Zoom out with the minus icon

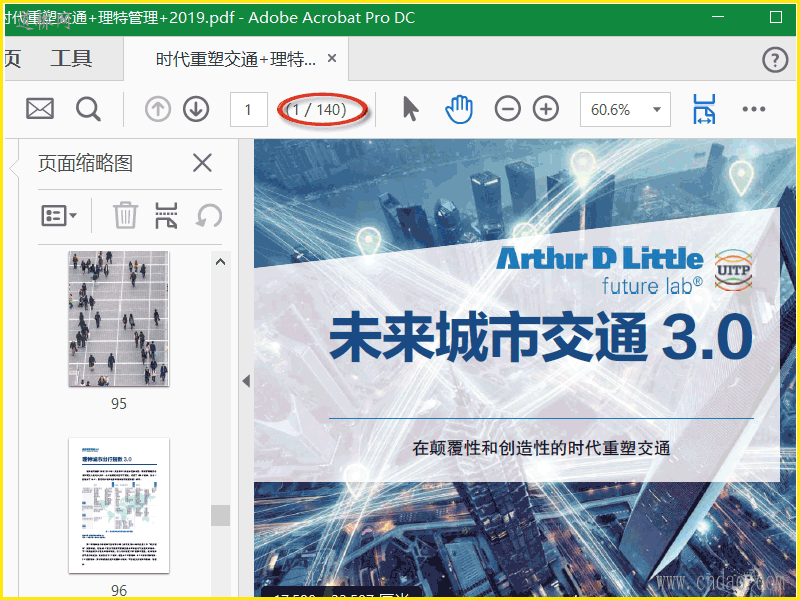click(x=508, y=109)
